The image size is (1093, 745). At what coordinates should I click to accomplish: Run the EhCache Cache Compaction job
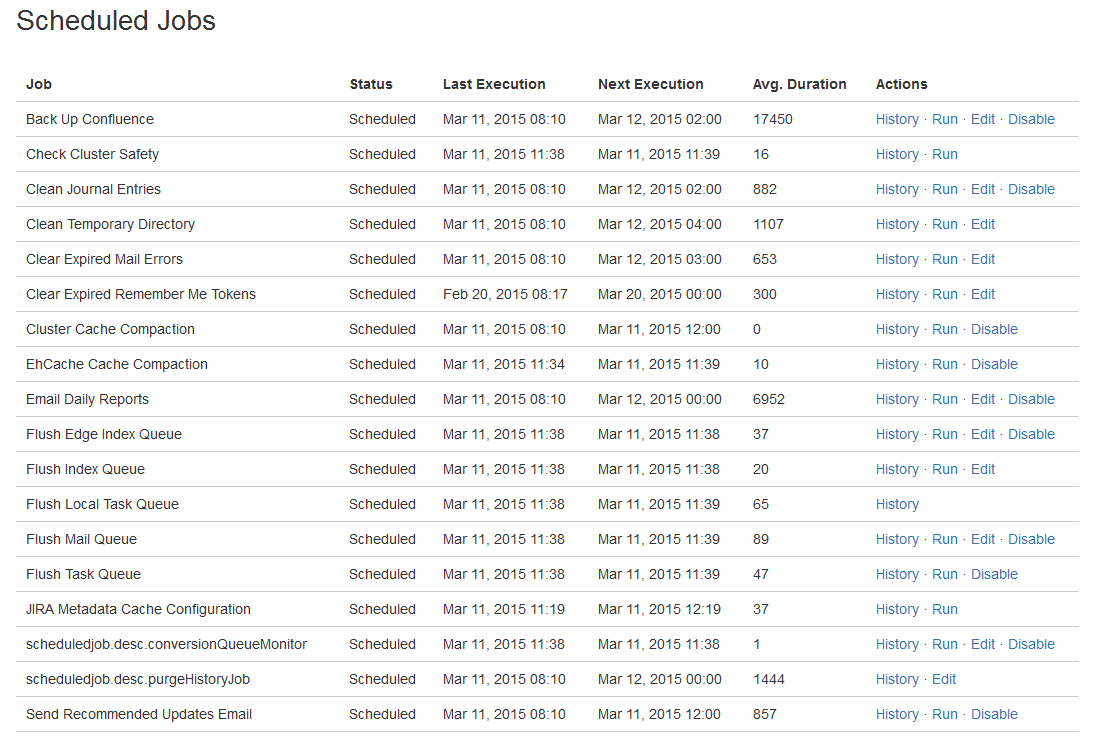point(944,364)
